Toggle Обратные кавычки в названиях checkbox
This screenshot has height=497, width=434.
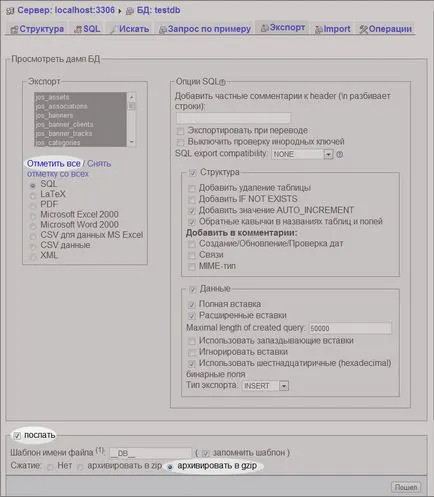(x=192, y=222)
